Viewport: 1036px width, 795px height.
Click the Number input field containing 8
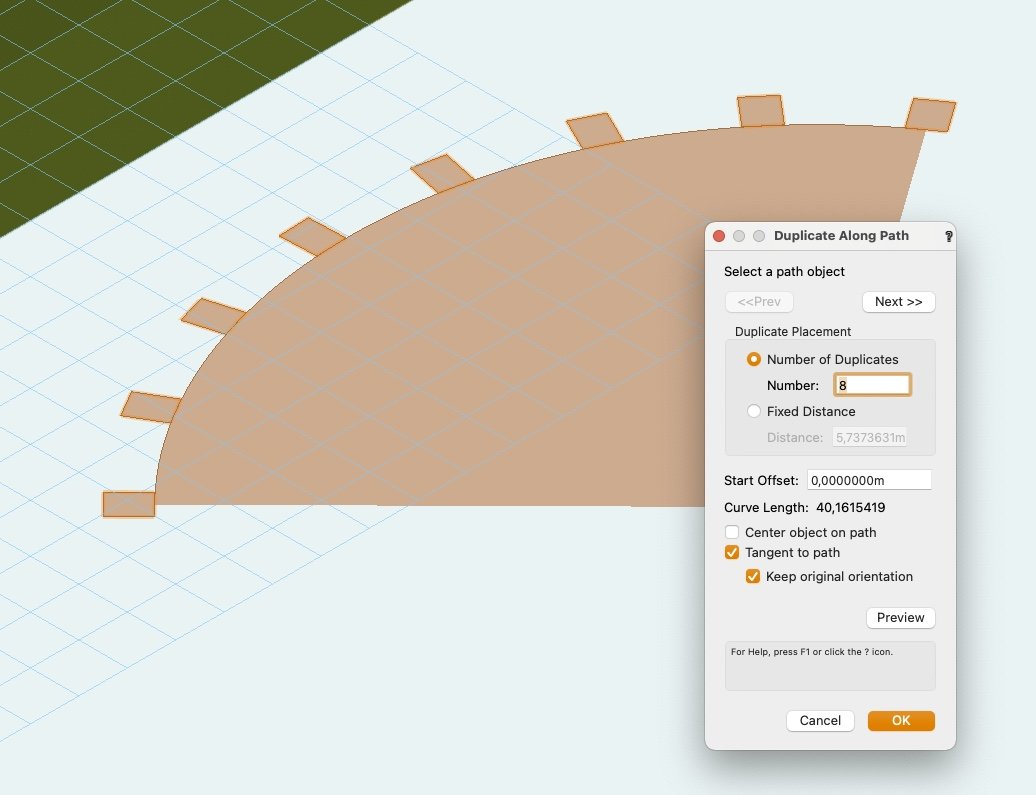(x=872, y=385)
